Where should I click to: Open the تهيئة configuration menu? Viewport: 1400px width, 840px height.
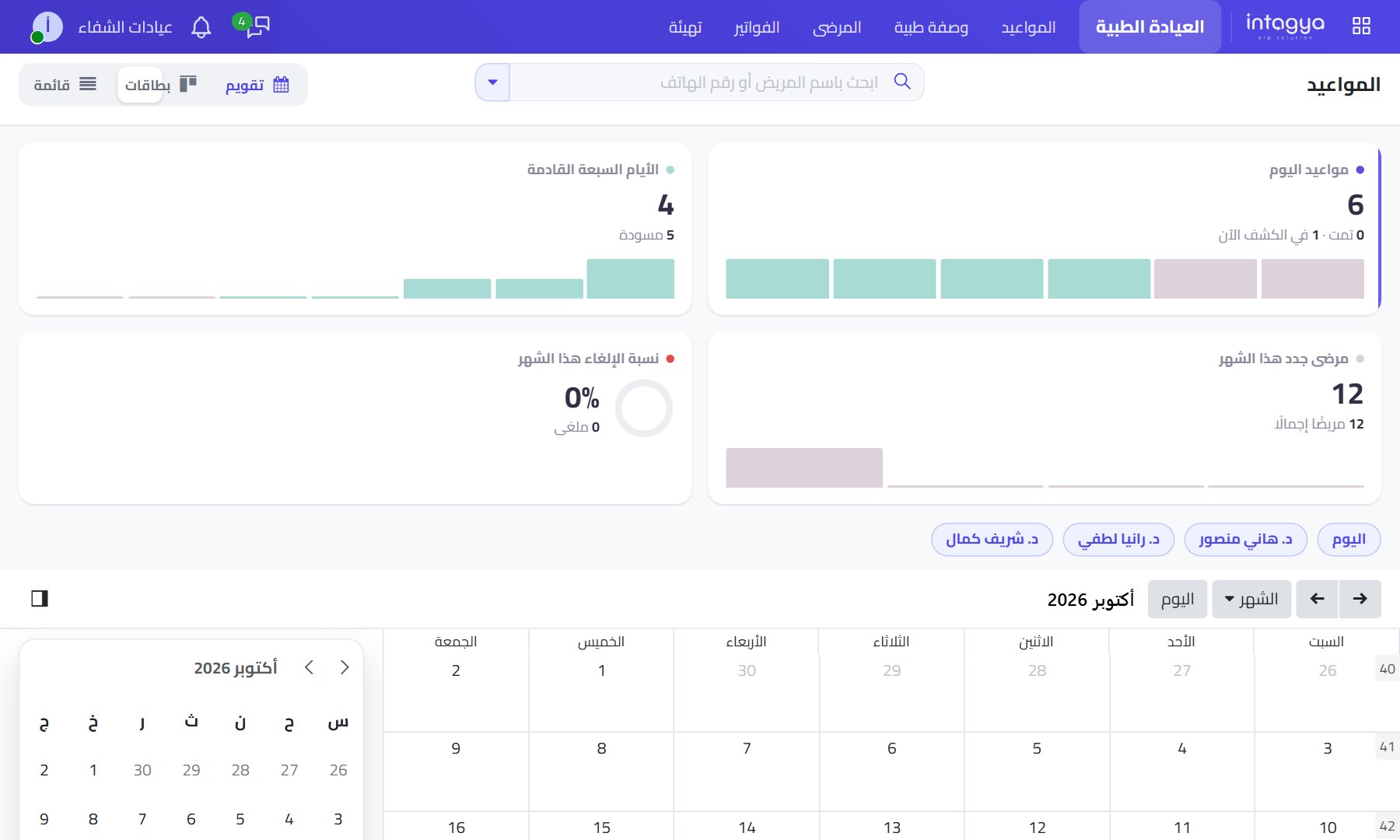point(685,27)
